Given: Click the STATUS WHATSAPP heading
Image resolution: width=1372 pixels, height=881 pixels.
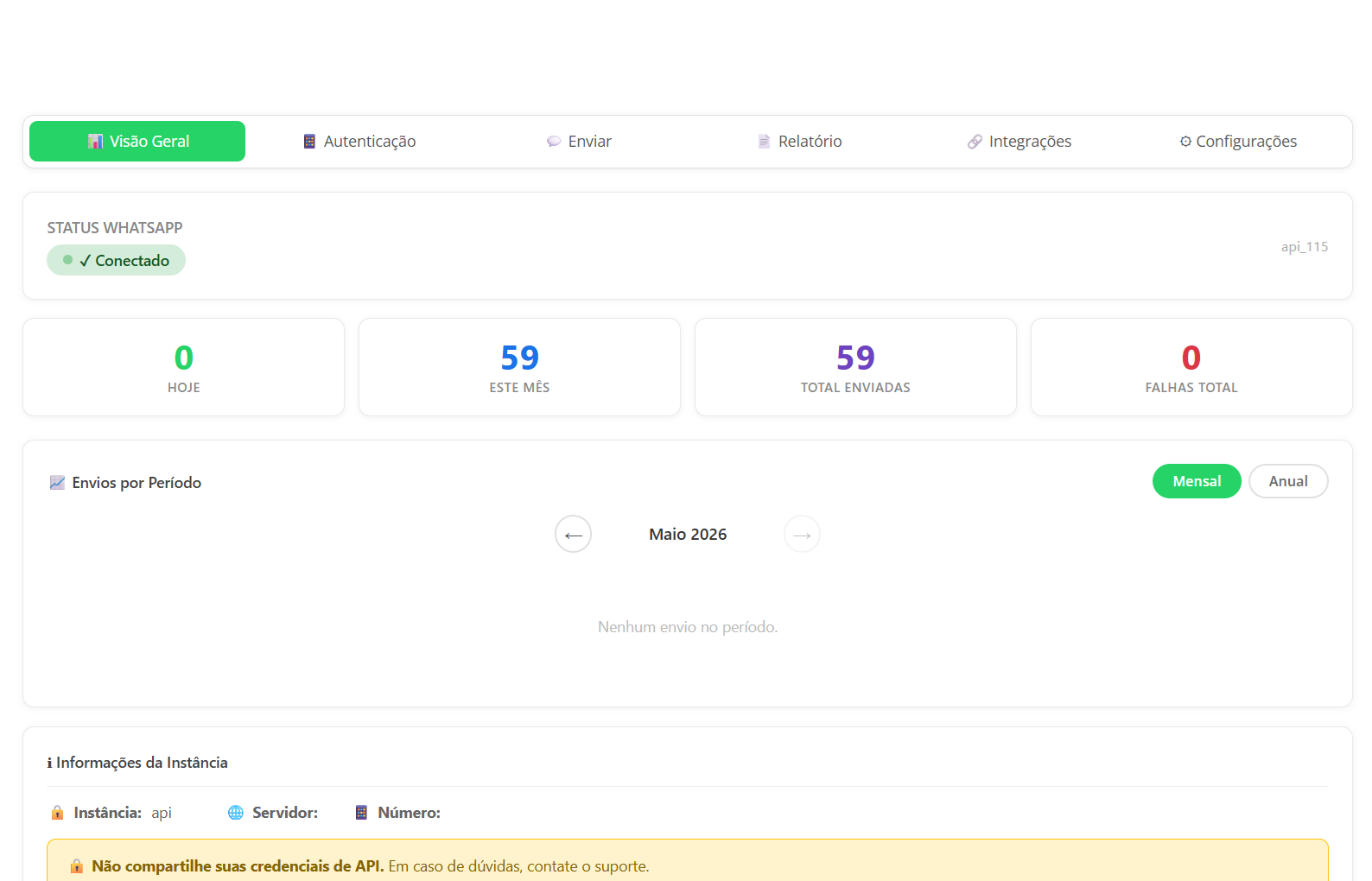Looking at the screenshot, I should pos(115,228).
